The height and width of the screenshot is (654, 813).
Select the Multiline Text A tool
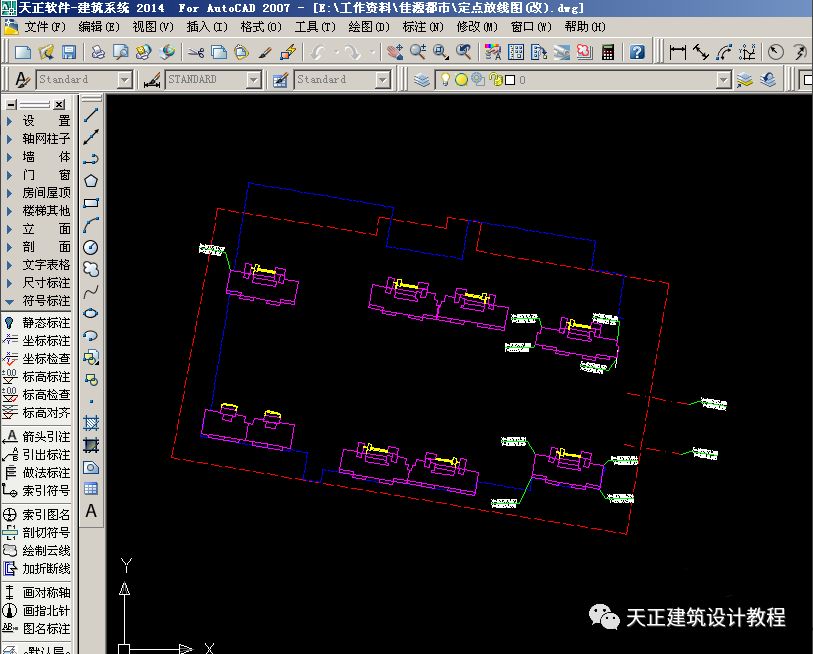[x=91, y=511]
